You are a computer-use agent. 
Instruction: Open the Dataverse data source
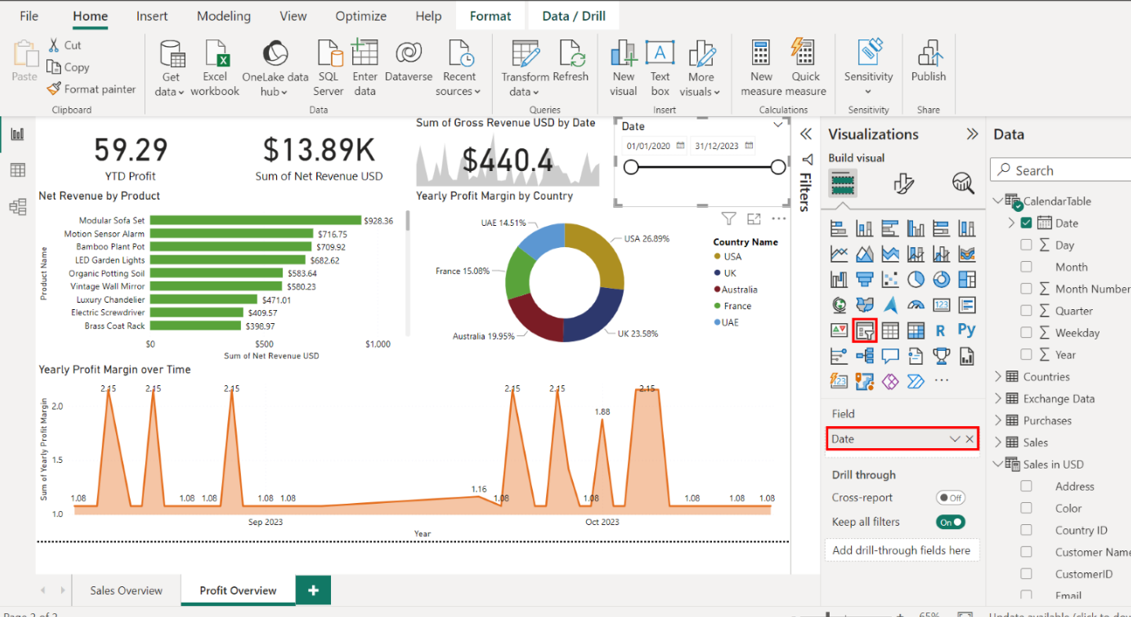click(408, 61)
